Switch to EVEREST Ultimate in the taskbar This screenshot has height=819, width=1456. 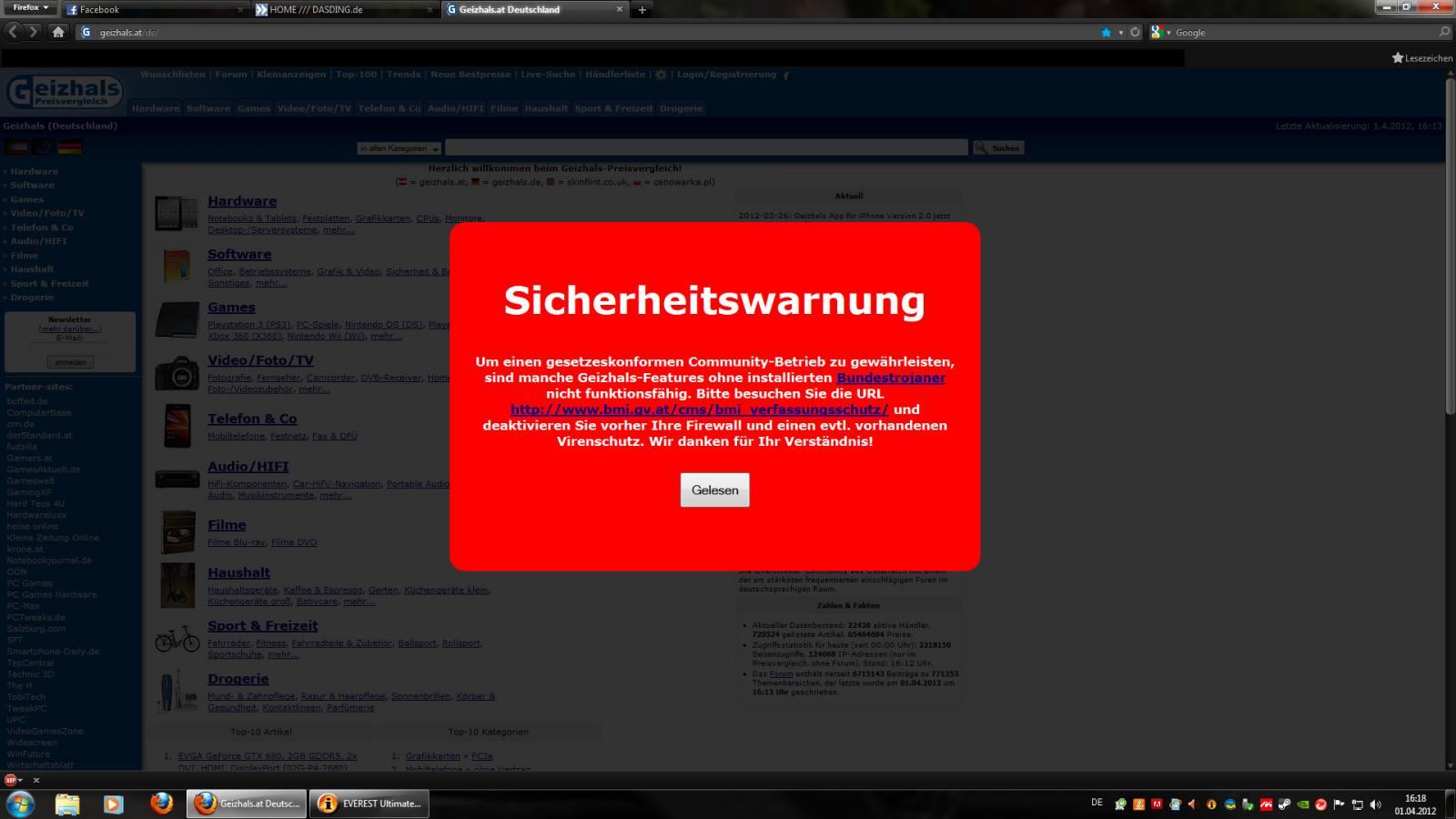[369, 804]
